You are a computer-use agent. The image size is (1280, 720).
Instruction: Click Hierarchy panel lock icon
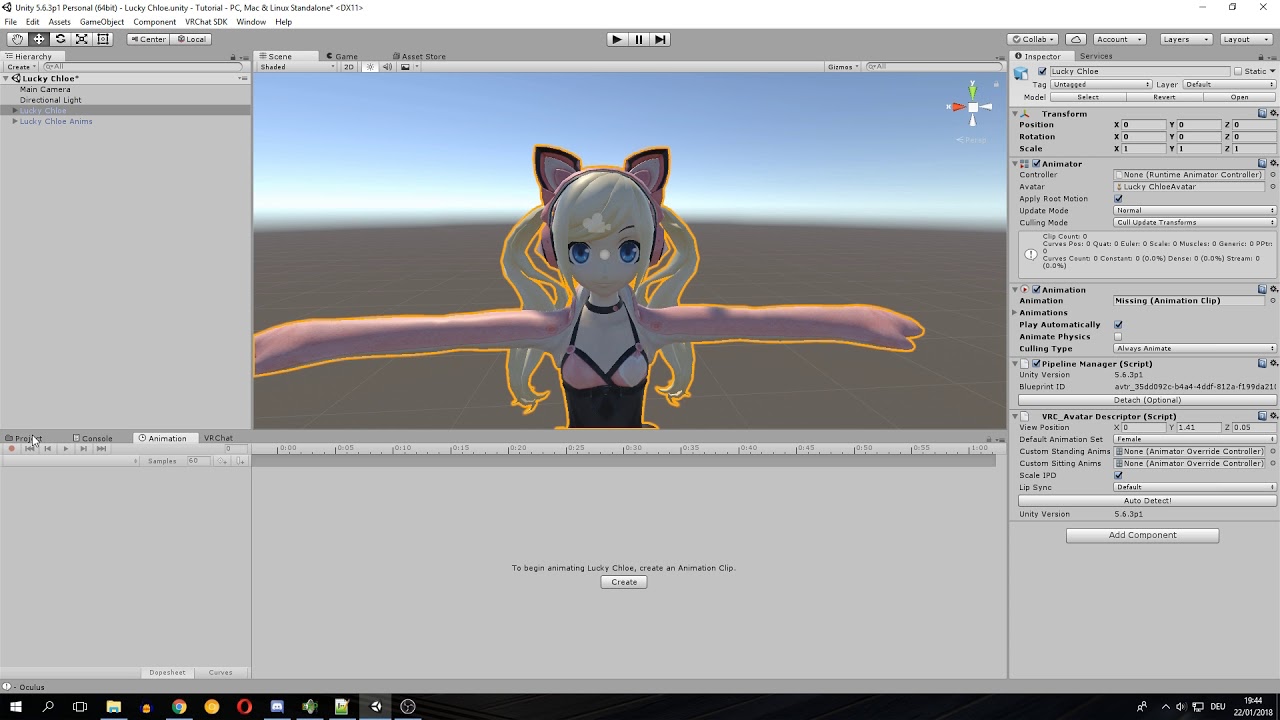pyautogui.click(x=233, y=57)
